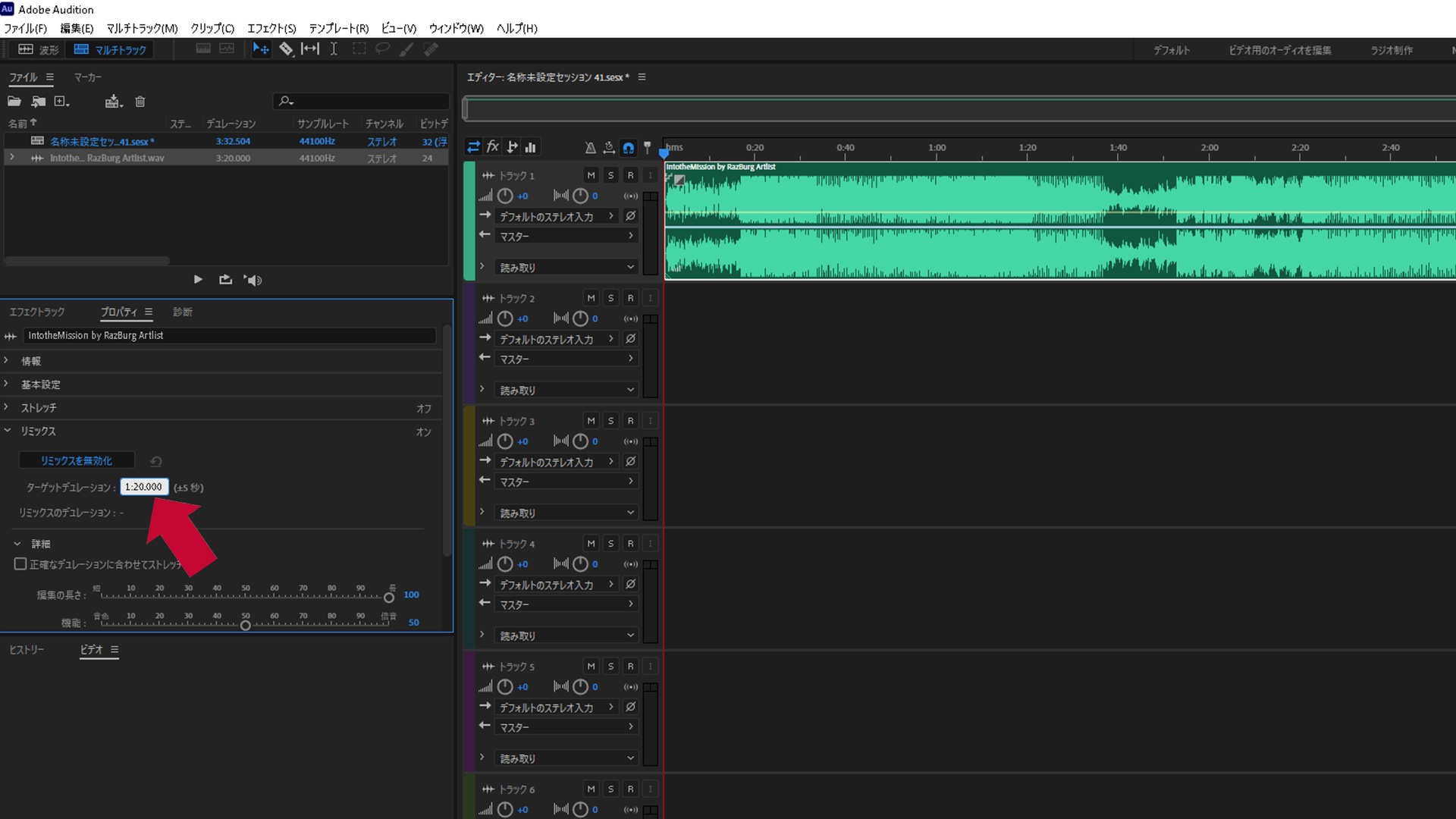The width and height of the screenshot is (1456, 819).
Task: Switch to マーカー tab
Action: 87,77
